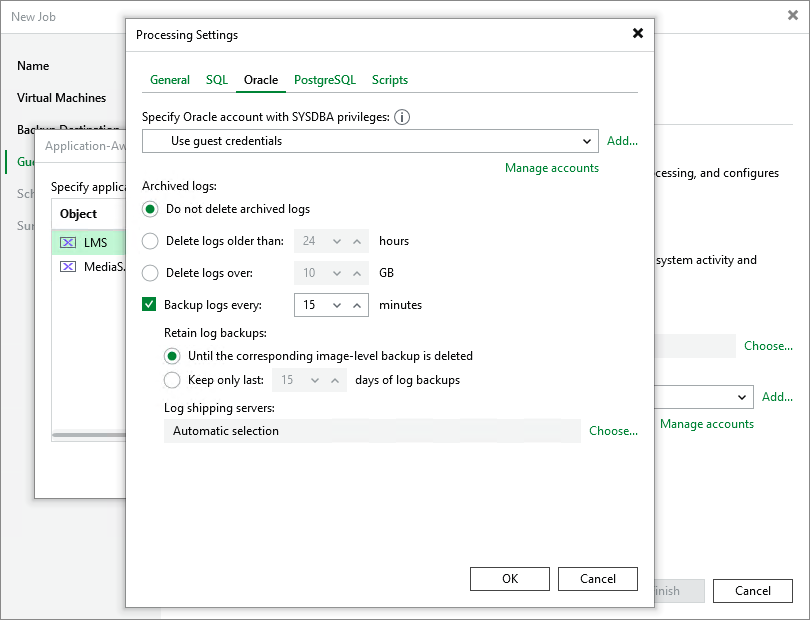Click the VM object icon beside LMS
Viewport: 810px width, 620px height.
coord(70,241)
